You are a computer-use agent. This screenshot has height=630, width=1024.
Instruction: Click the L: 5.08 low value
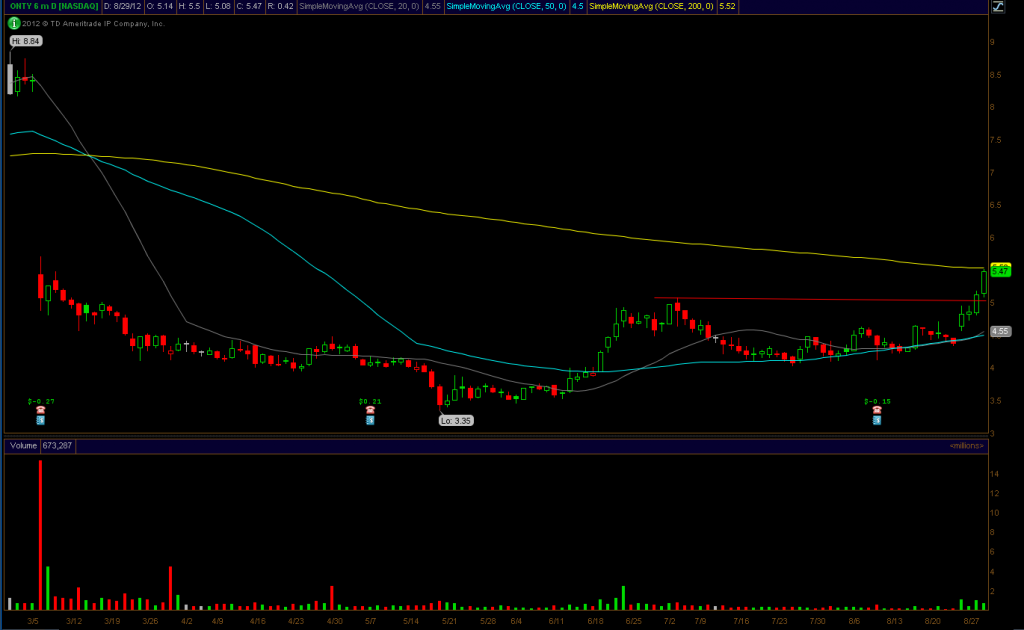point(218,6)
